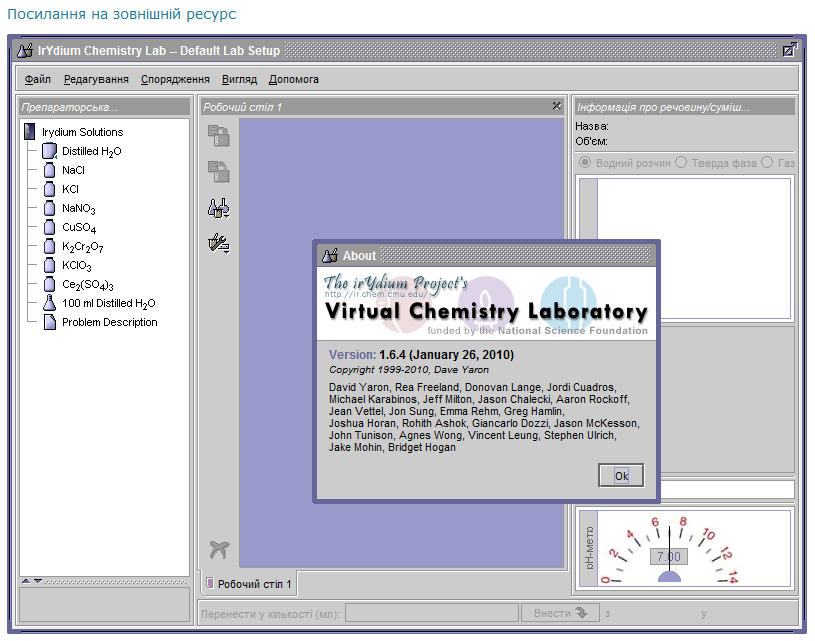Screen dimensions: 815x641
Task: Click the NaNO3 bottle icon
Action: (49, 208)
